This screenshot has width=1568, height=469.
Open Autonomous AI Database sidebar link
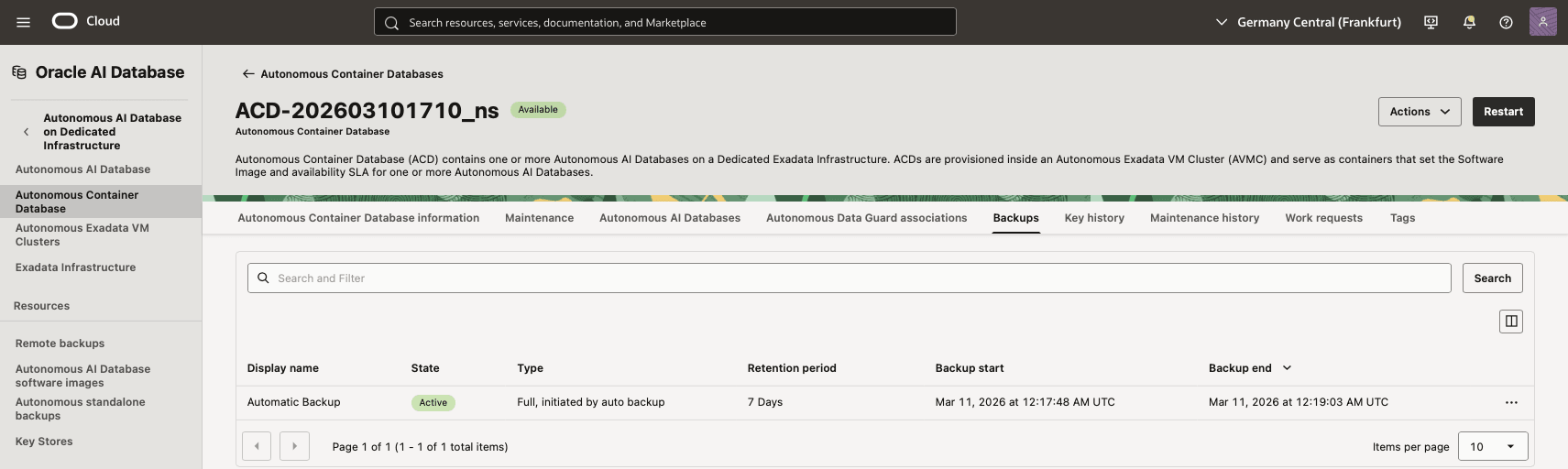point(82,169)
